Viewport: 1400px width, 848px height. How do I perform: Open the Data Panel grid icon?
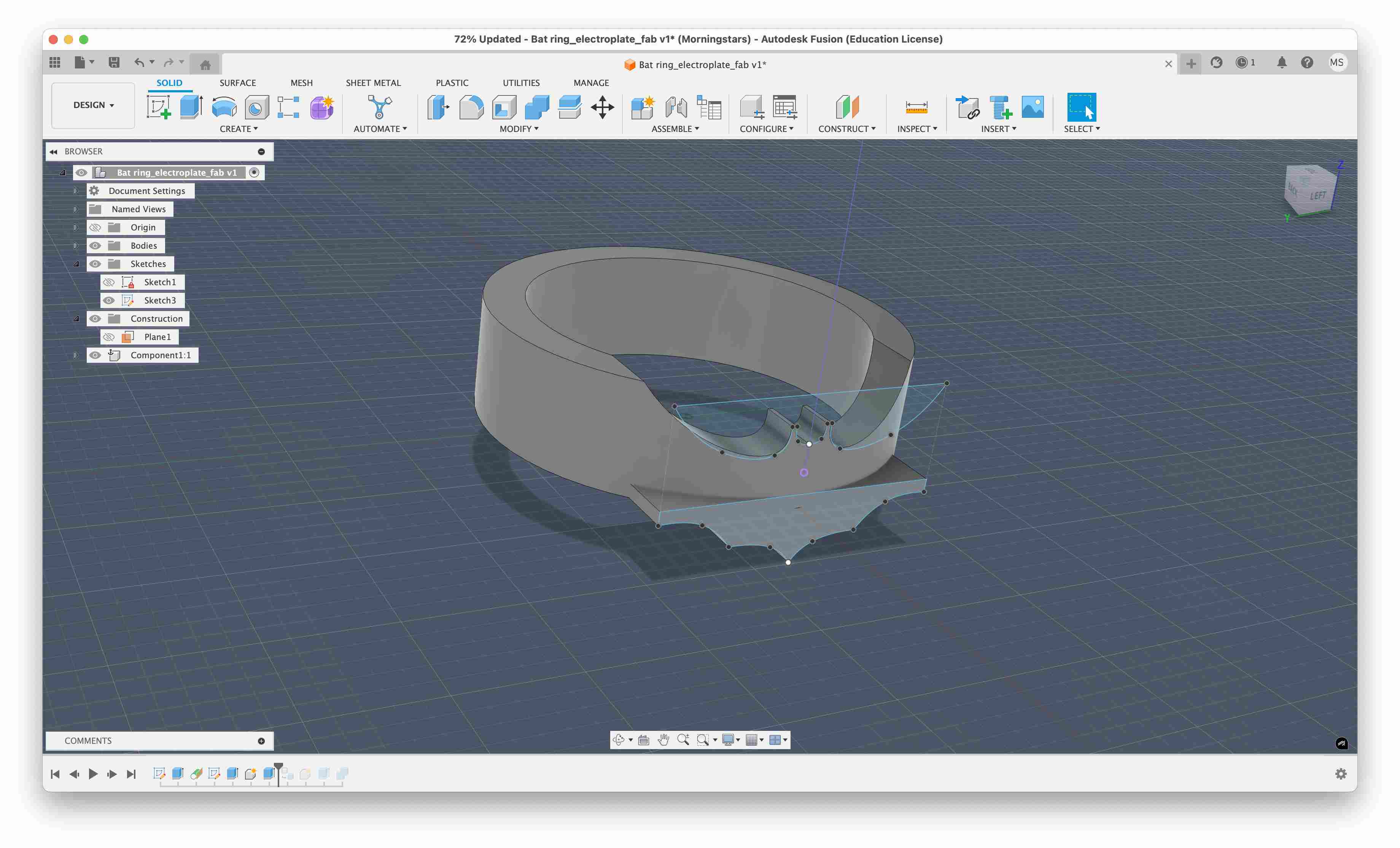click(54, 62)
